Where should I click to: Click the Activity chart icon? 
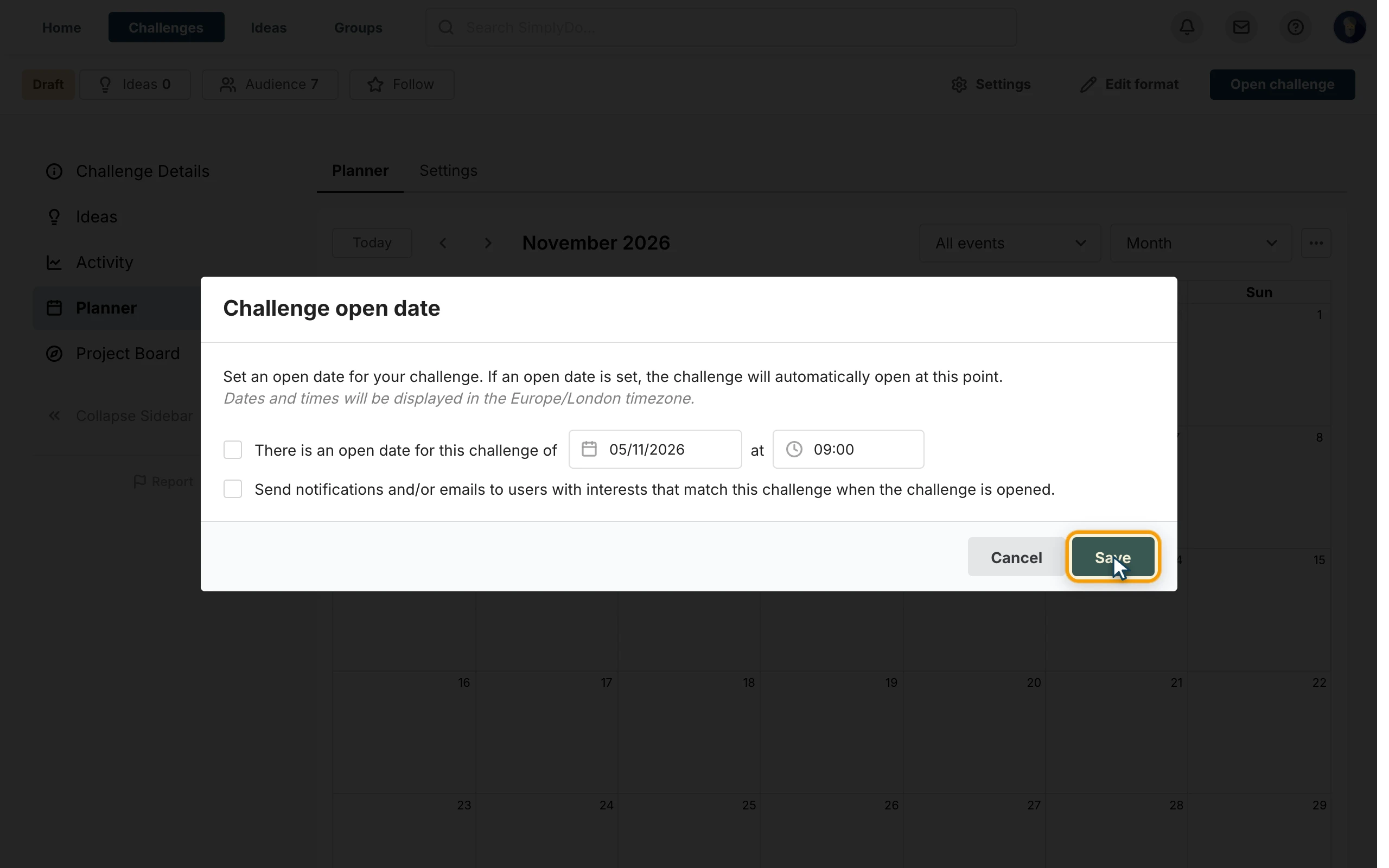coord(54,263)
